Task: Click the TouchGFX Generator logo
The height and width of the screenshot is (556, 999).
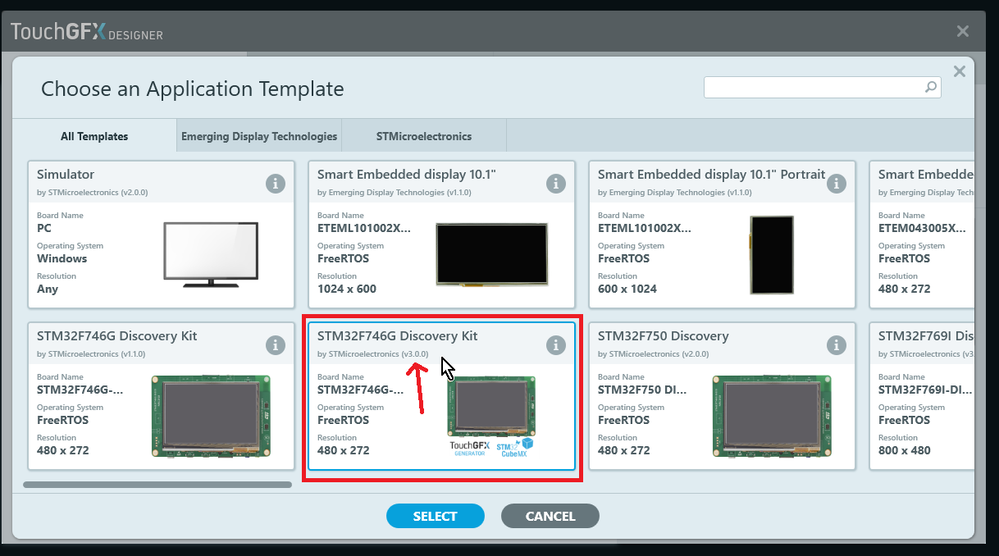Action: pos(470,448)
